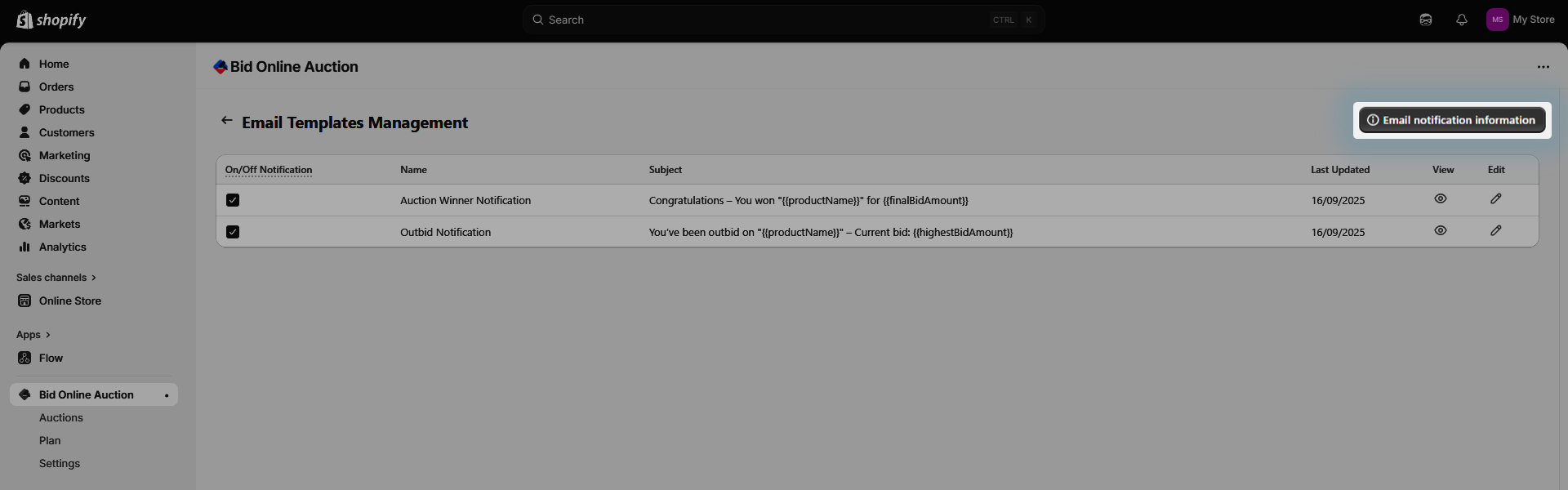Click the On/Off Notification column header
This screenshot has height=490, width=1568.
tap(269, 170)
